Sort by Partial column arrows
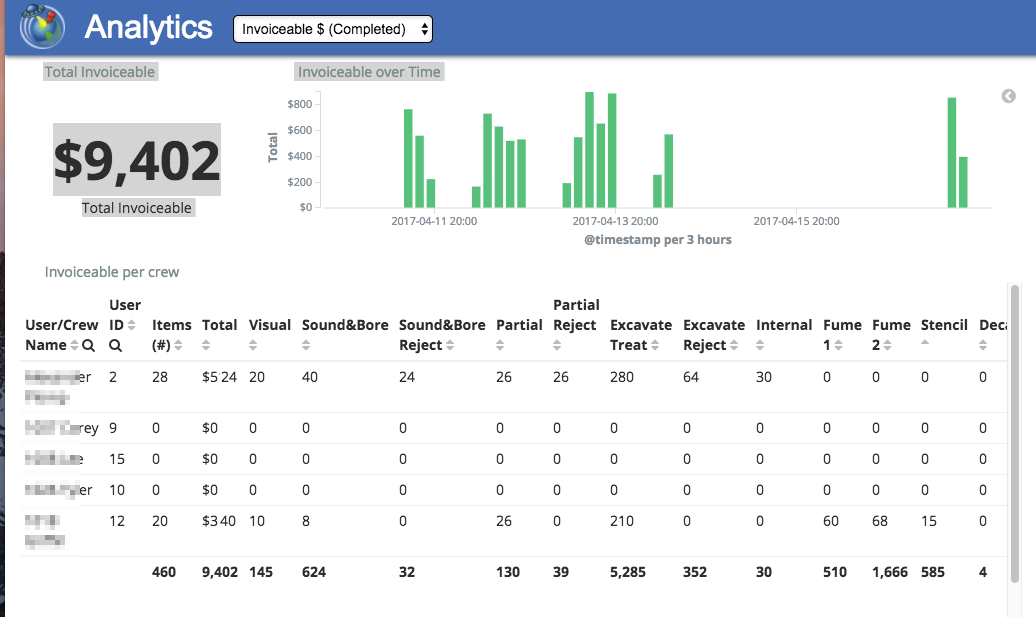The height and width of the screenshot is (617, 1036). [500, 345]
